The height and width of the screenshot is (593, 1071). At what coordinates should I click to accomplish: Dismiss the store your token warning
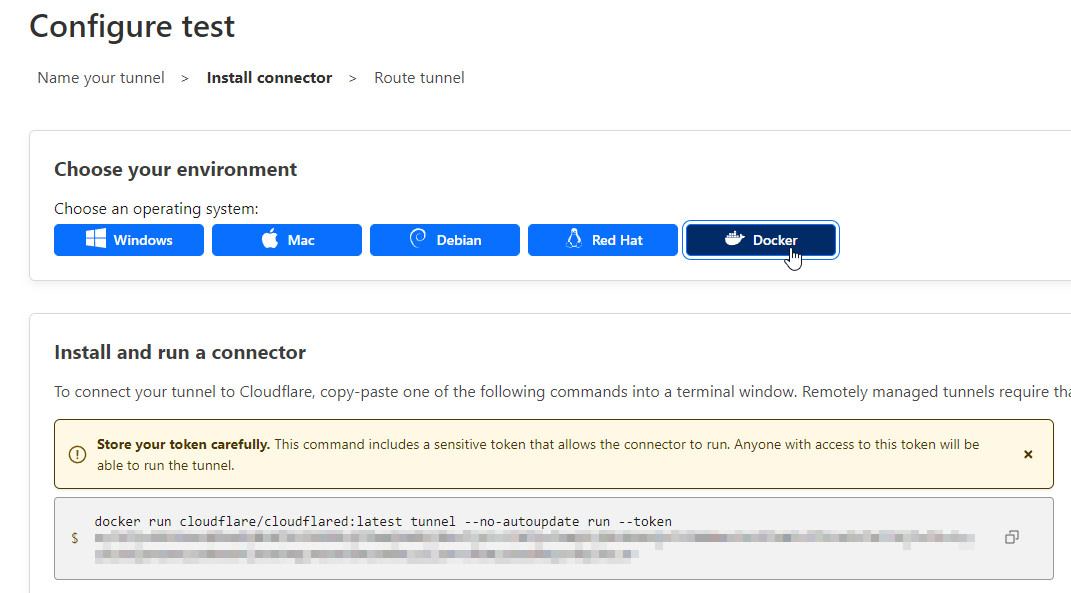[1028, 454]
